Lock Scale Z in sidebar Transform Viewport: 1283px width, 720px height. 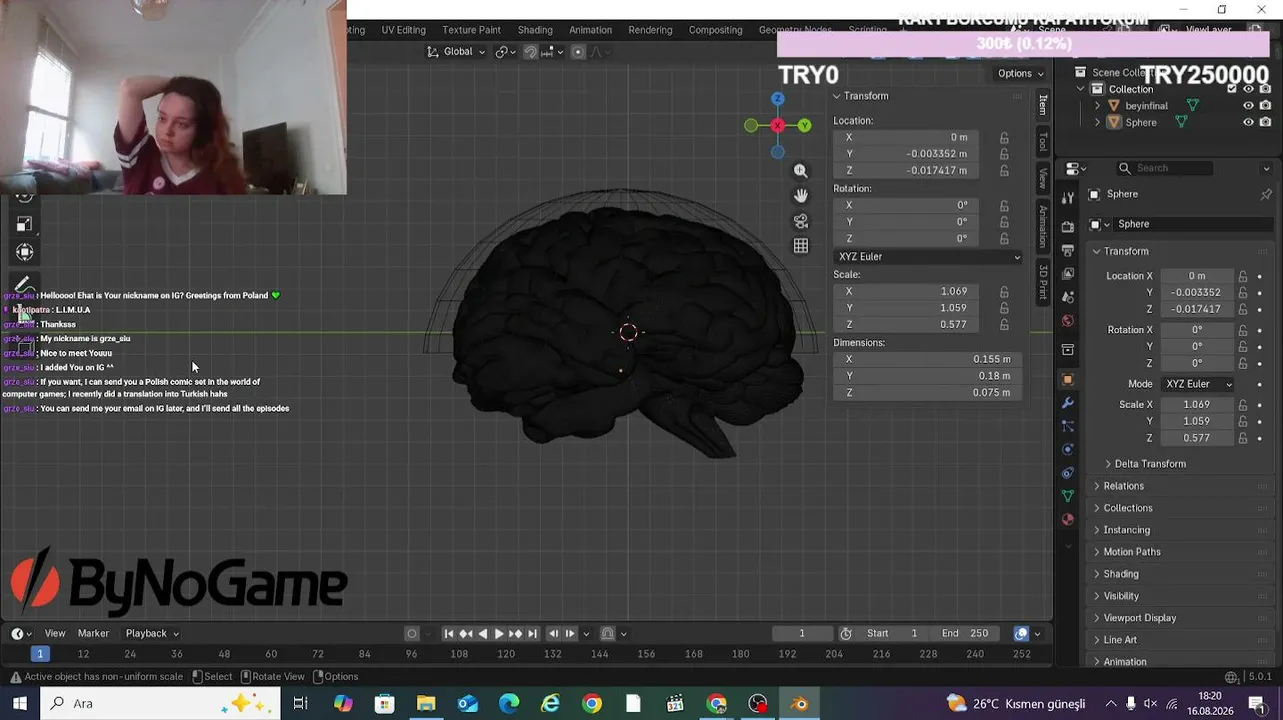click(1004, 325)
